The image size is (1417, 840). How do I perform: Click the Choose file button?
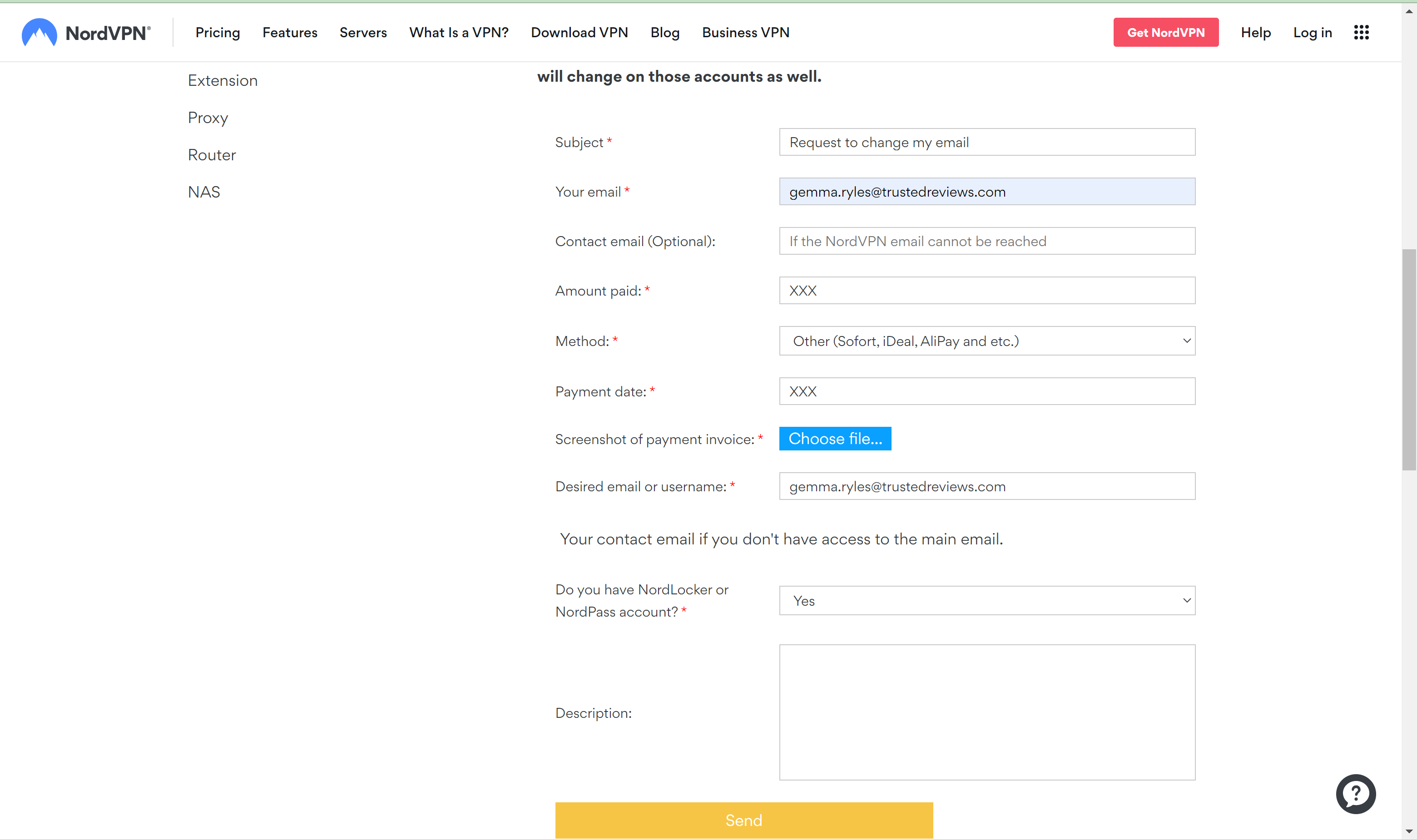coord(836,439)
